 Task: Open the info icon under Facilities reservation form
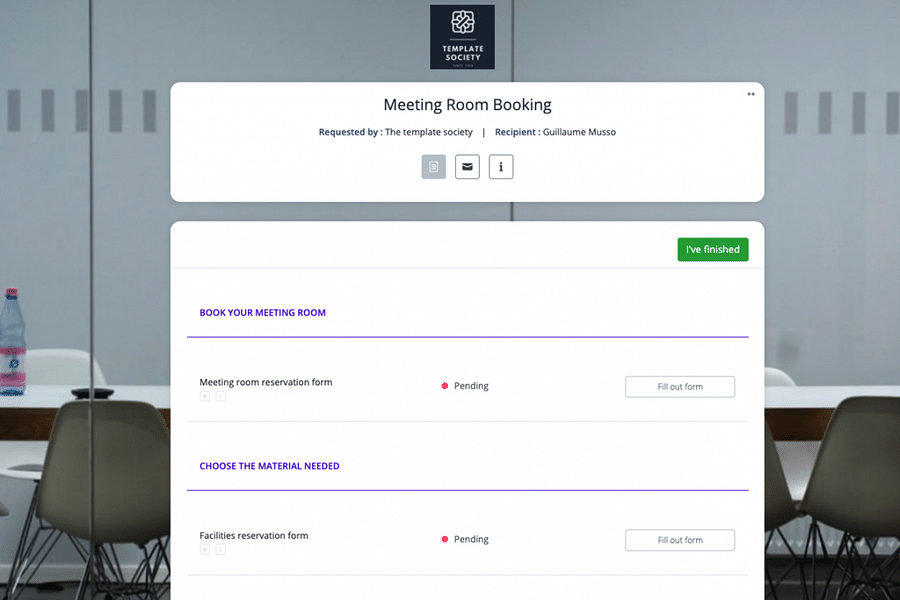(x=219, y=549)
